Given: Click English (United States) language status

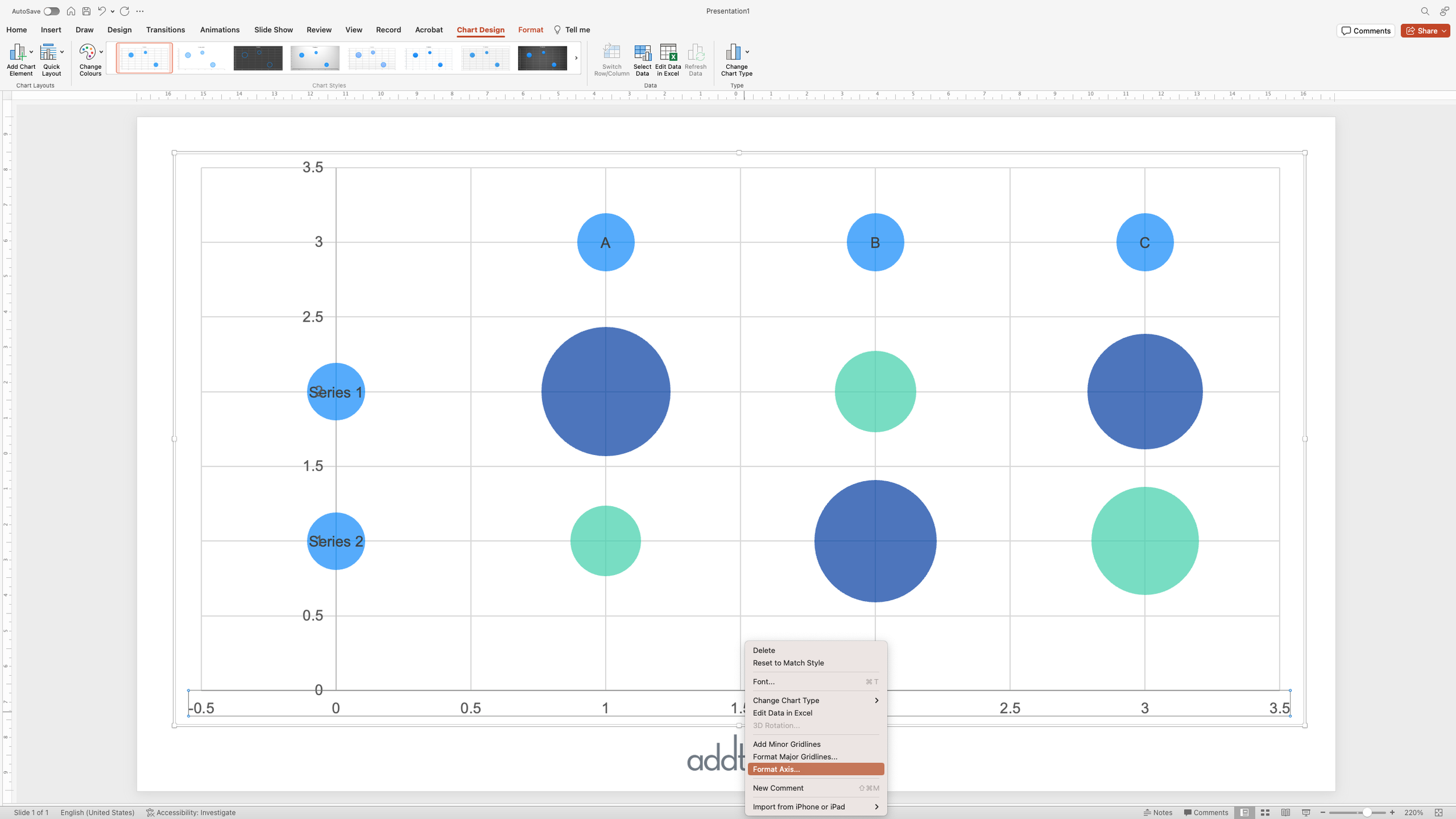Looking at the screenshot, I should click(x=97, y=813).
